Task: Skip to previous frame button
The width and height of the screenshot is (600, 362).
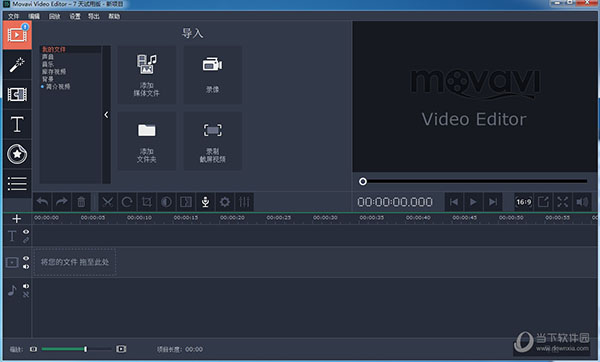Action: pyautogui.click(x=454, y=202)
